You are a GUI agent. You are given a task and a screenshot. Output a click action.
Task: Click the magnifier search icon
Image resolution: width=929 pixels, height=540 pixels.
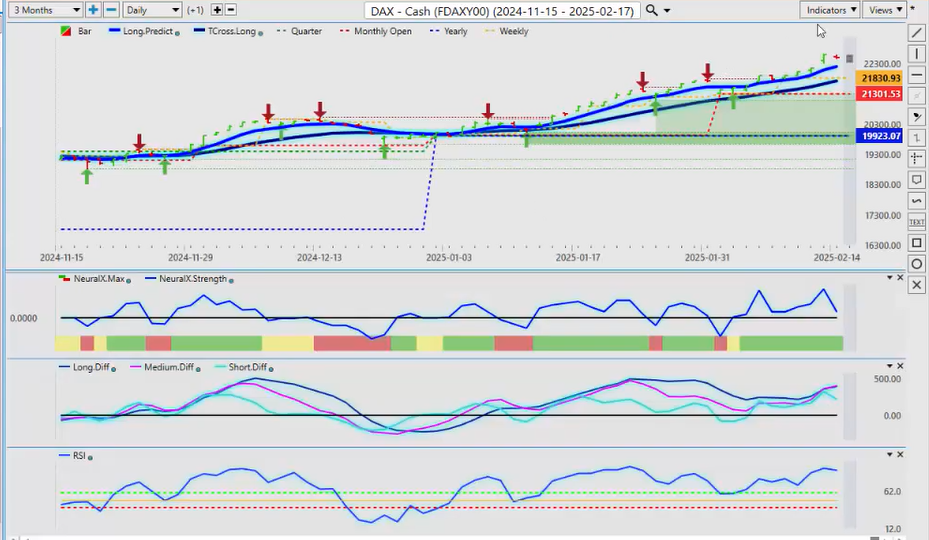point(652,10)
